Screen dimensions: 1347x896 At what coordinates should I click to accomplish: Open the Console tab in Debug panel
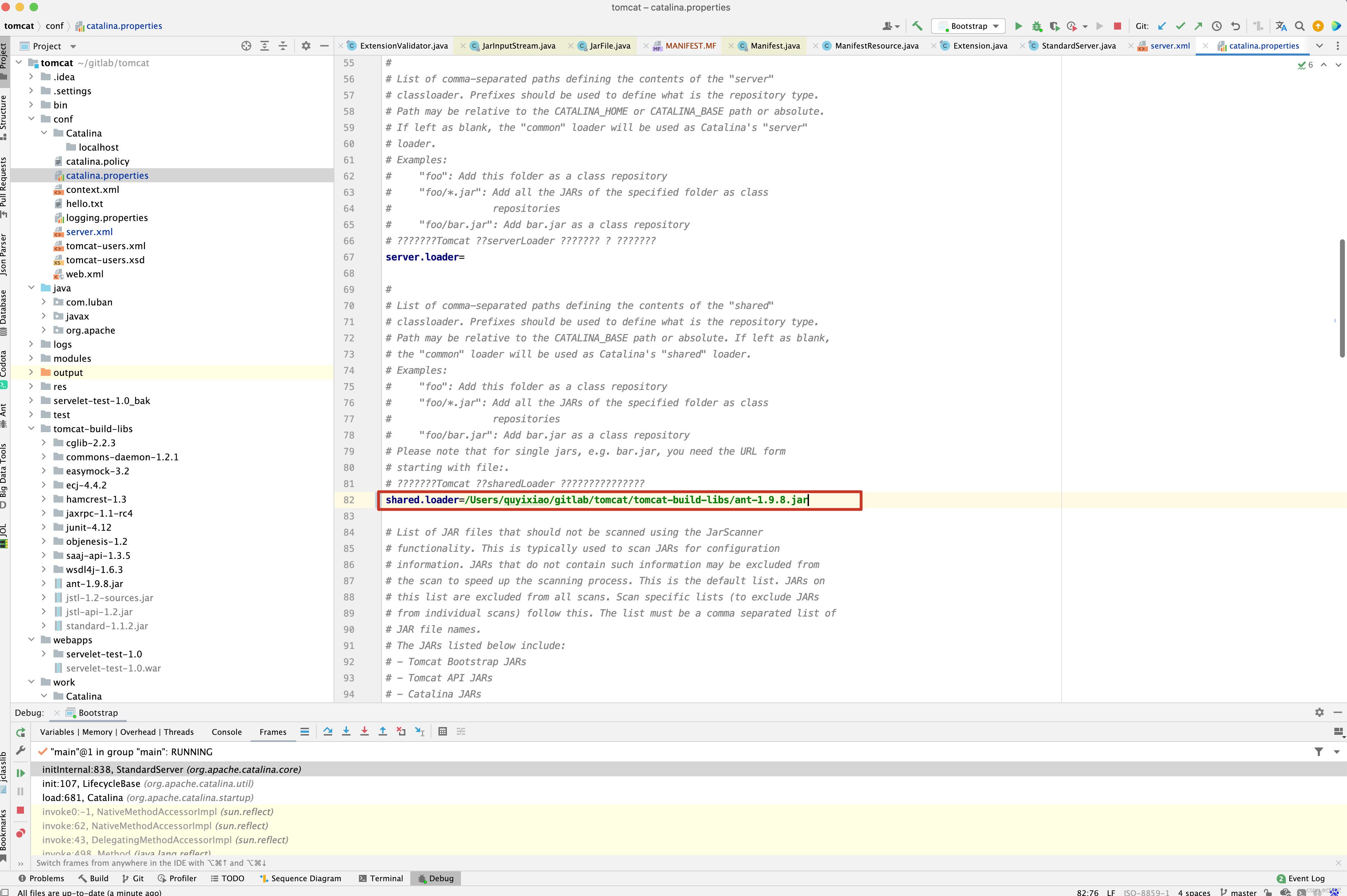click(x=226, y=732)
